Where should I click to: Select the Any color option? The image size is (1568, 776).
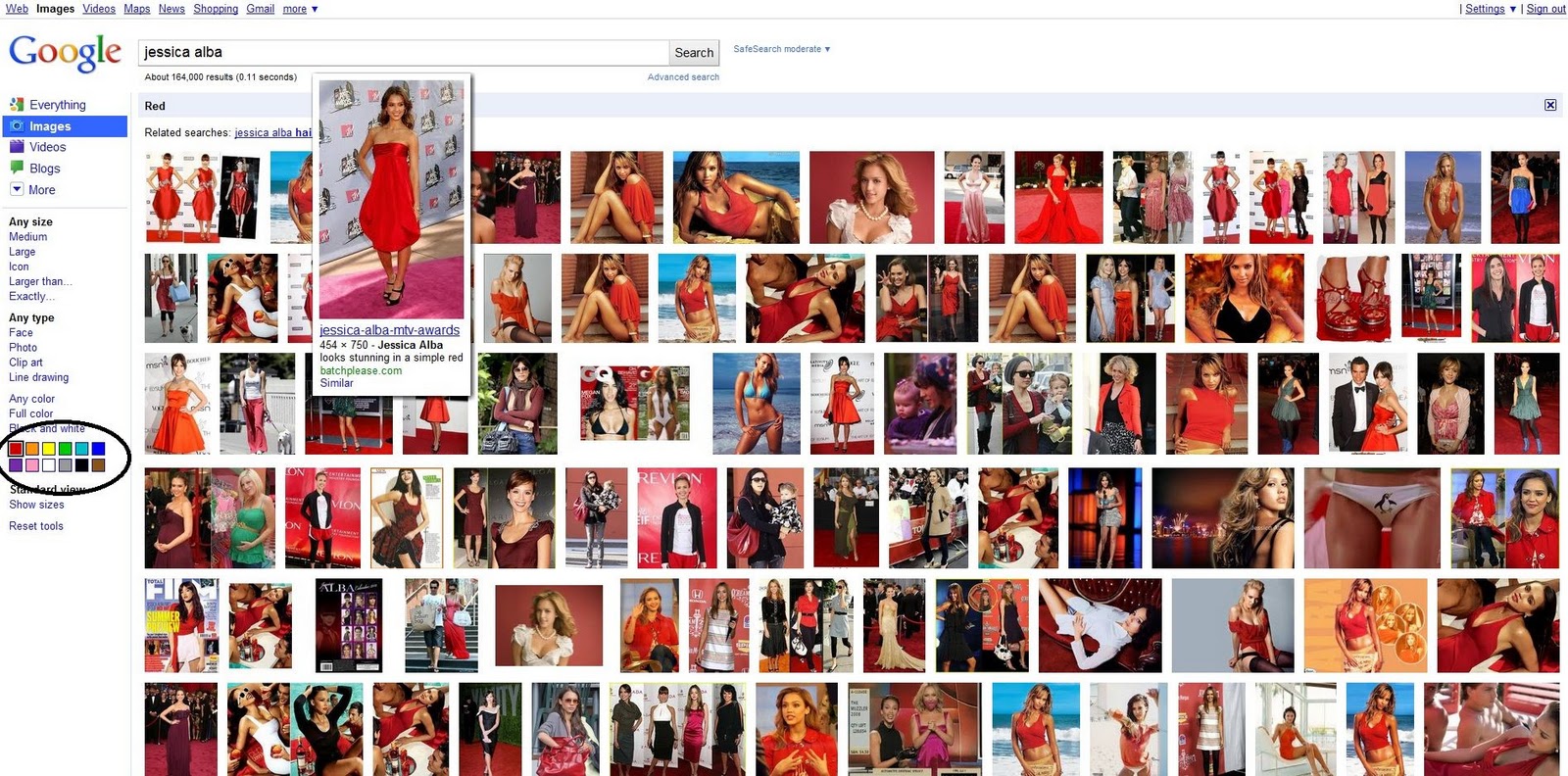tap(31, 399)
